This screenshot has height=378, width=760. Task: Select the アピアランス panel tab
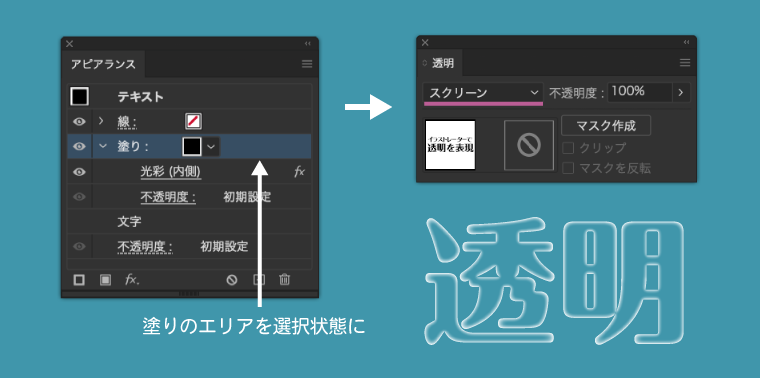[103, 64]
